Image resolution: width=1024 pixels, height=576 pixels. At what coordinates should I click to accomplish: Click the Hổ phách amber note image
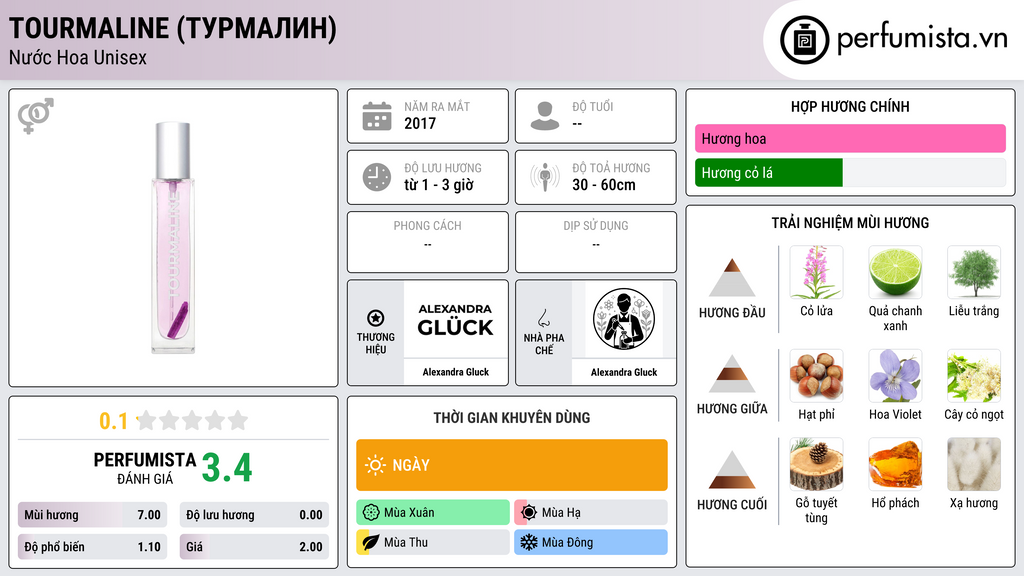click(x=895, y=464)
